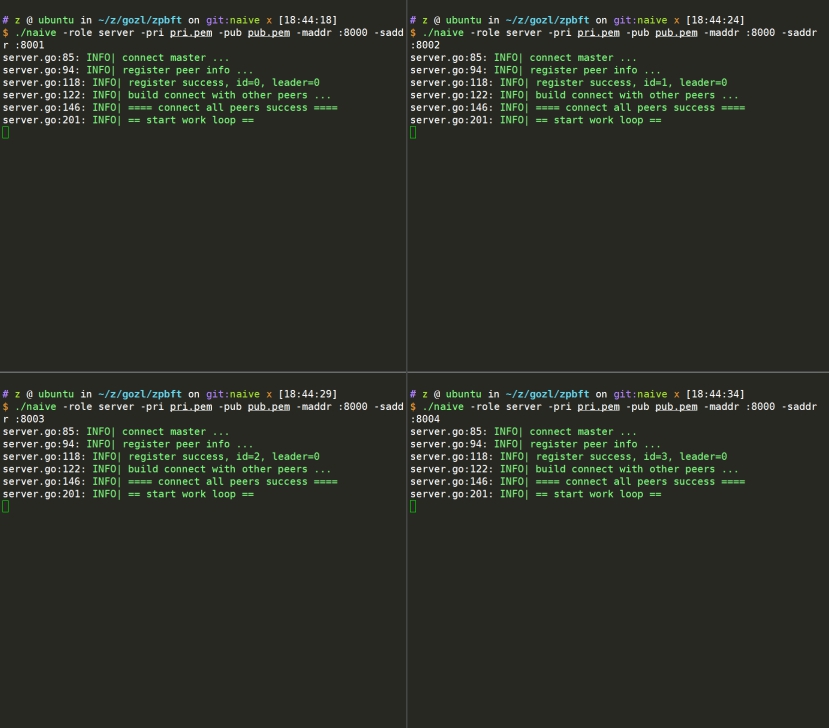The width and height of the screenshot is (830, 728).
Task: Click the 'id=1, leader=0' register success line
Action: click(569, 83)
